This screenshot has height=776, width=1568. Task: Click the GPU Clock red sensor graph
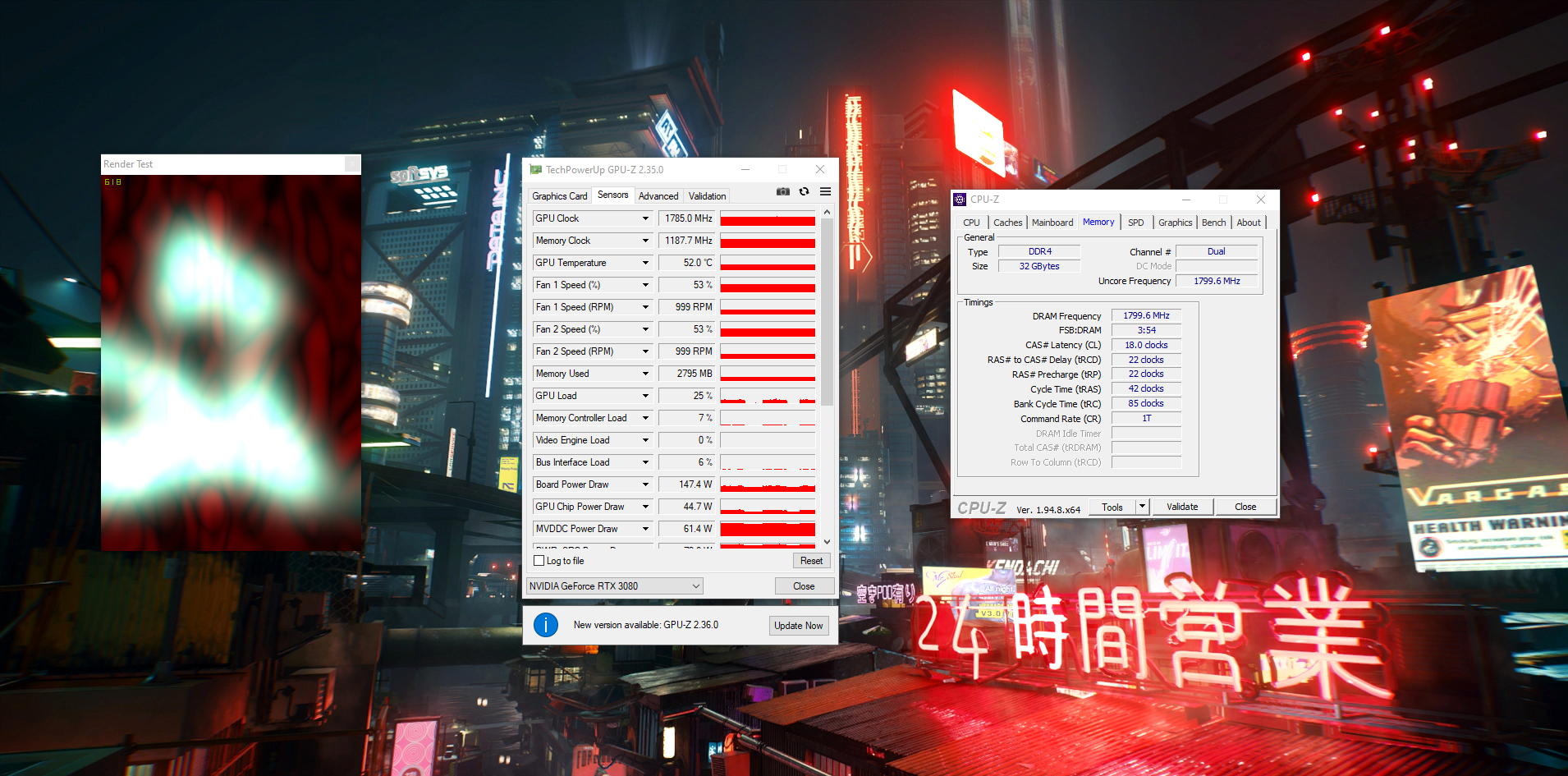(x=768, y=218)
